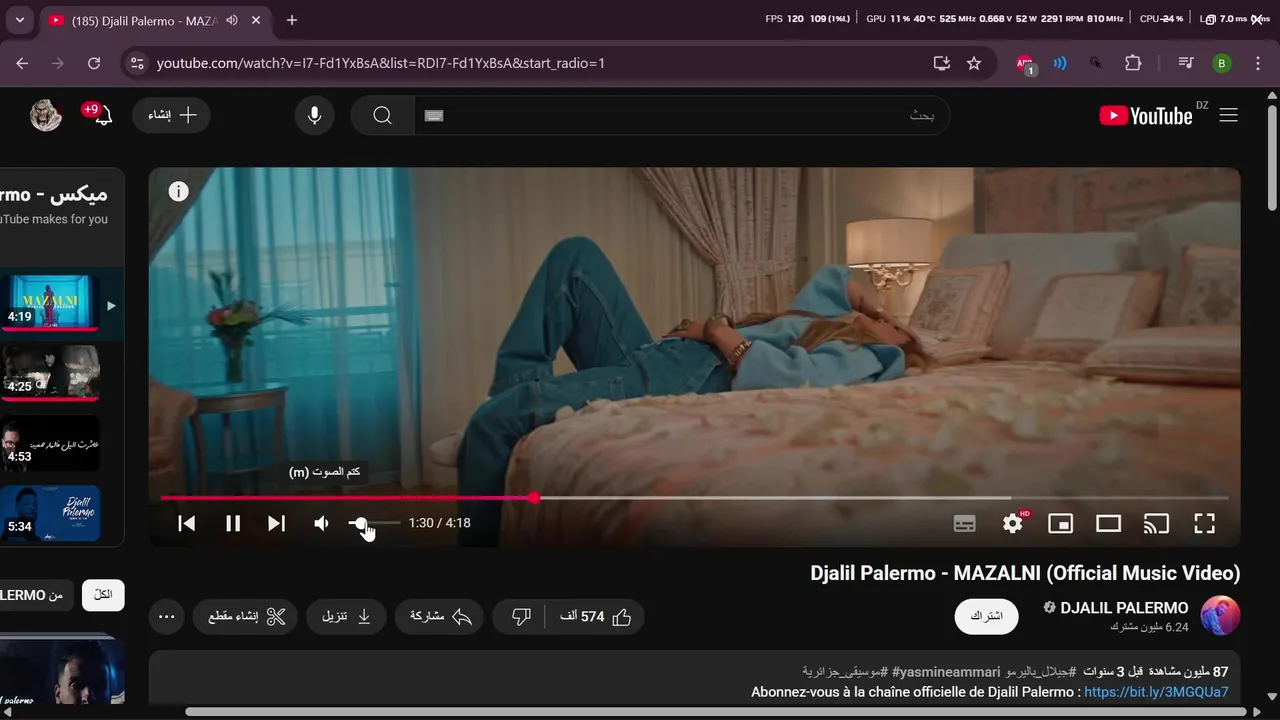Play the 4:53 playlist video thumbnail
The image size is (1280, 720).
(50, 442)
